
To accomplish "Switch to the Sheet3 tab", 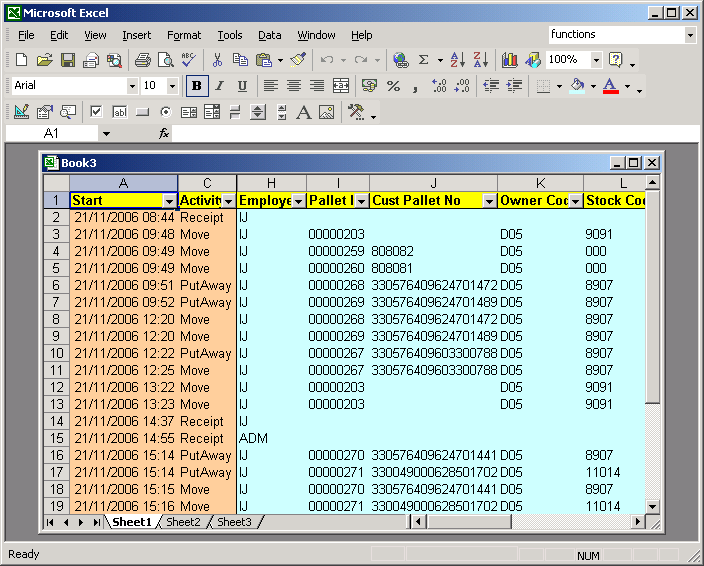I will click(234, 522).
